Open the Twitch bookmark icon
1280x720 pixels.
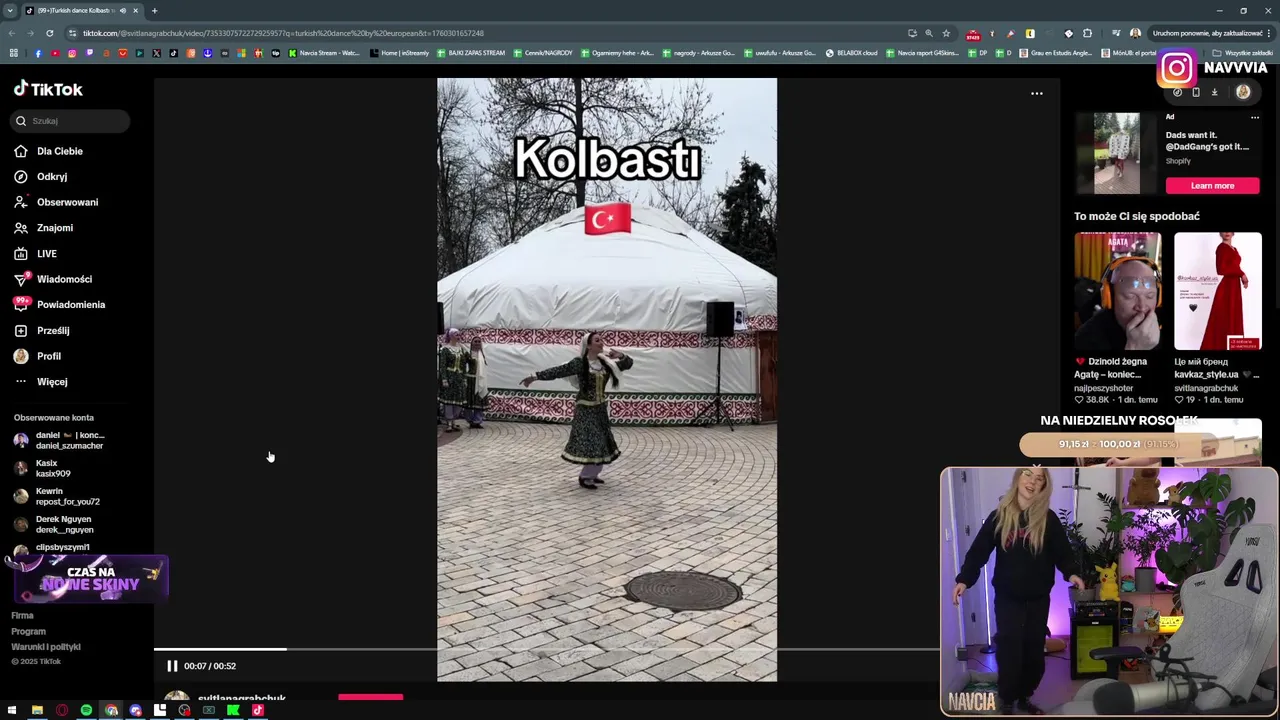click(89, 53)
